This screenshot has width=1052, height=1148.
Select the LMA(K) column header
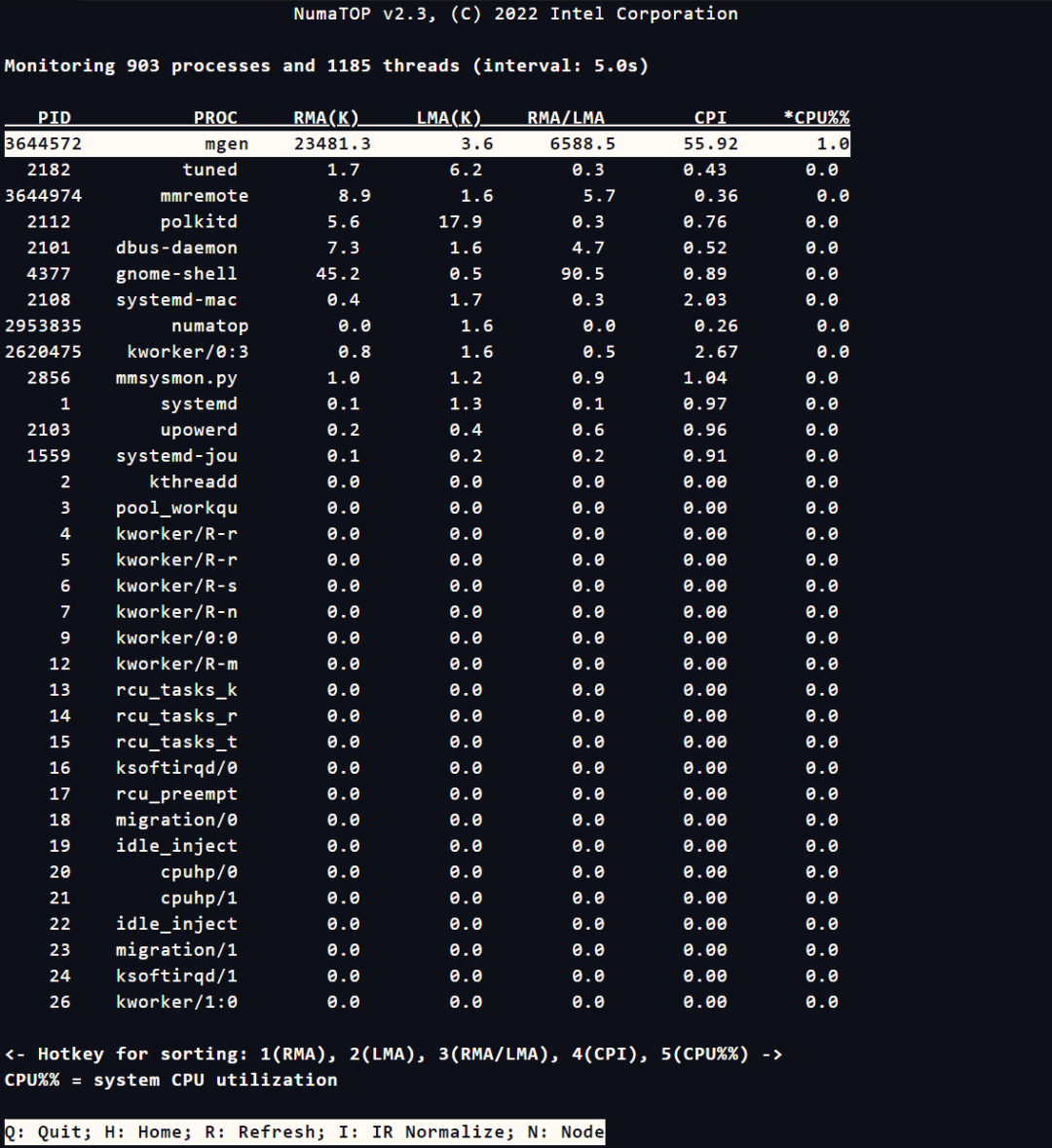point(449,118)
